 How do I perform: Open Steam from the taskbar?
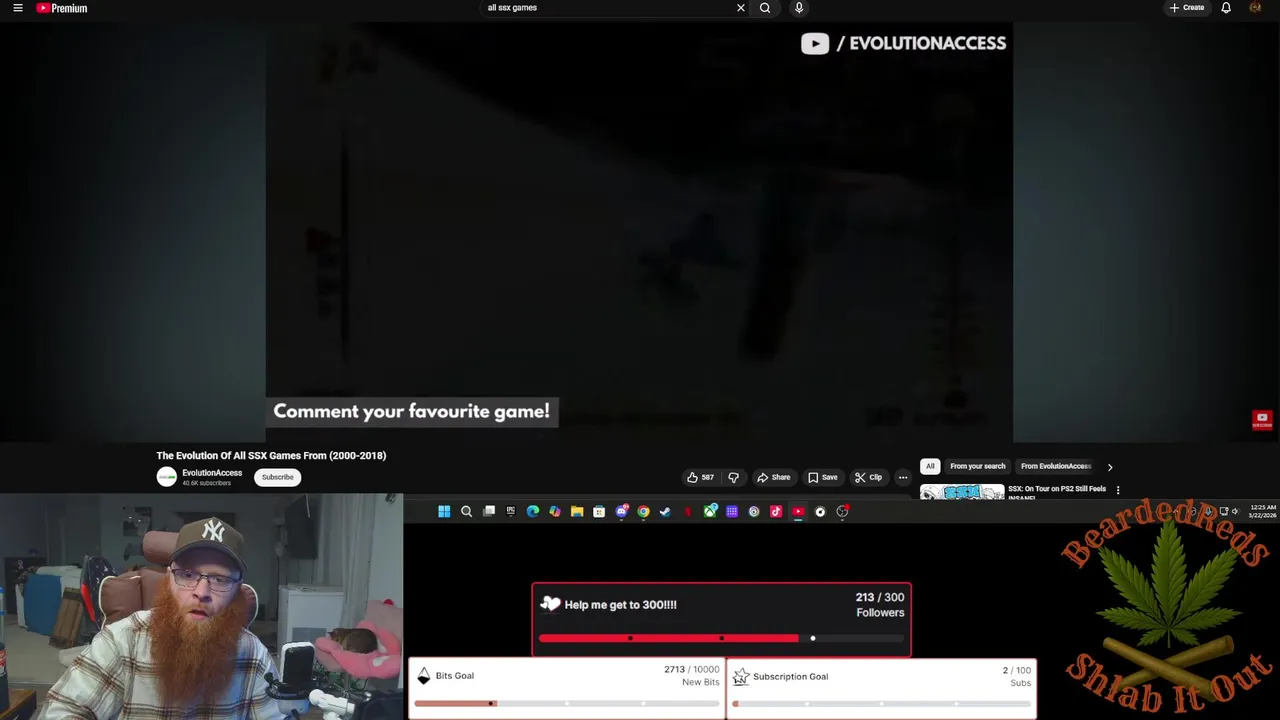click(665, 512)
